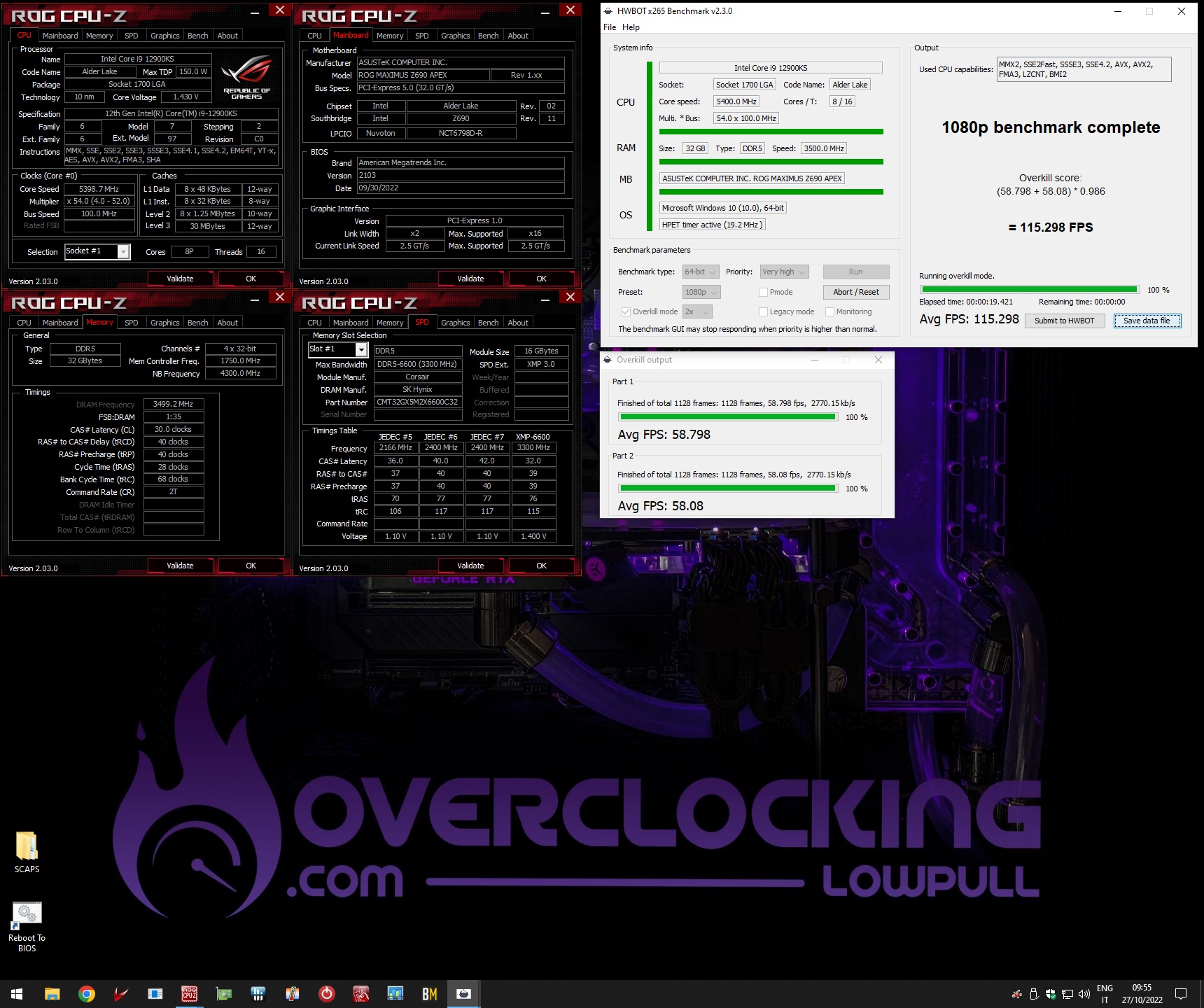Viewport: 1204px width, 1008px height.
Task: Click the Core Voltage 1.430 V value
Action: coord(185,97)
